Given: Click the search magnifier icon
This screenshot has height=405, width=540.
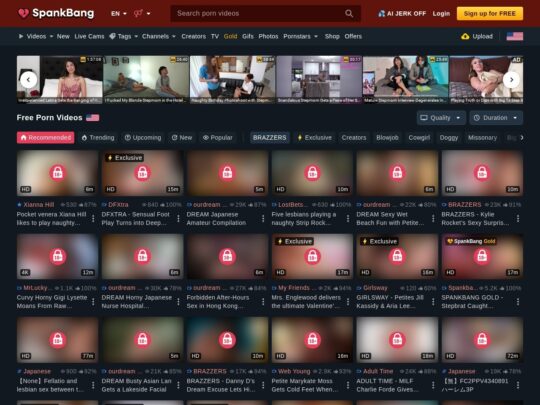Looking at the screenshot, I should click(349, 13).
